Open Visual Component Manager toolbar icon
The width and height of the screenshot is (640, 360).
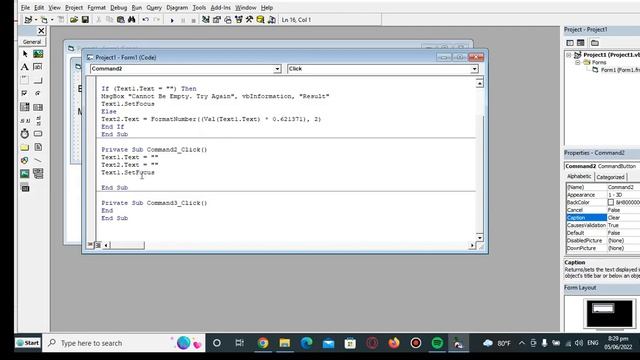(271, 20)
